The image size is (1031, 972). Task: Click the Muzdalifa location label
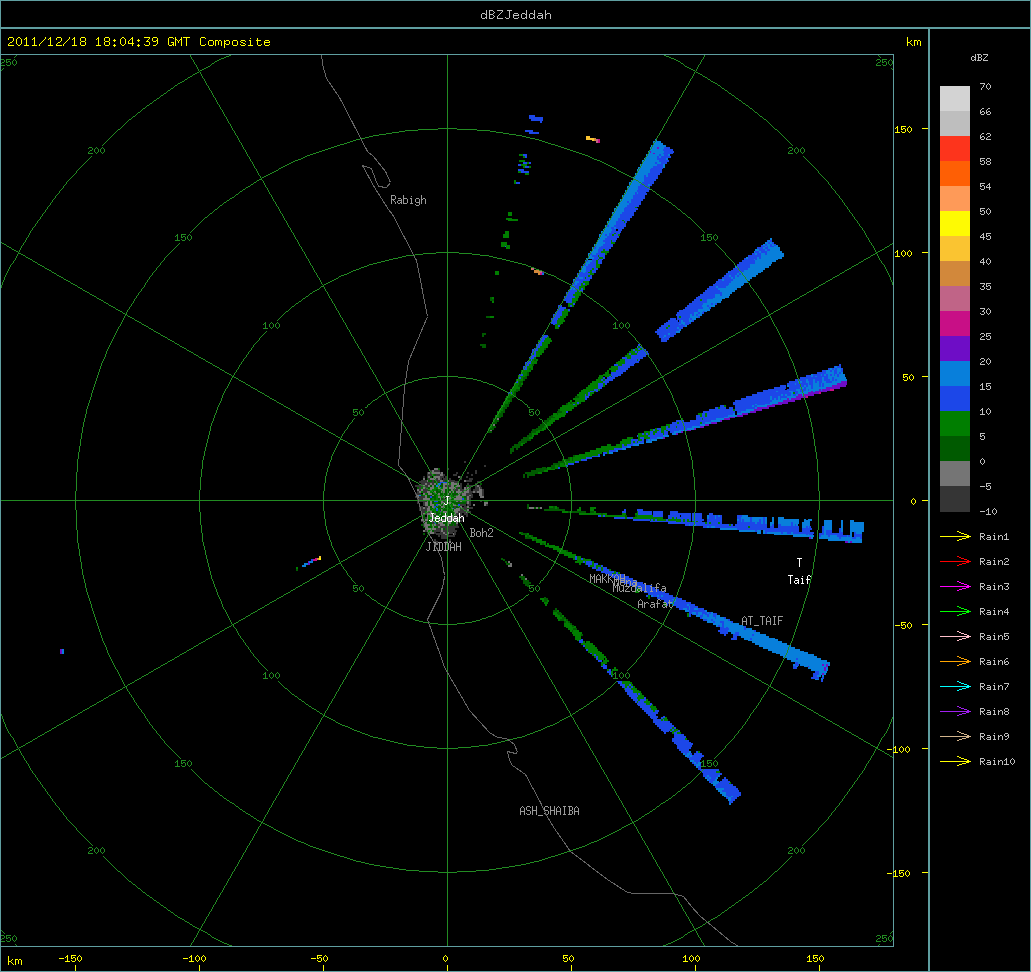pos(639,588)
